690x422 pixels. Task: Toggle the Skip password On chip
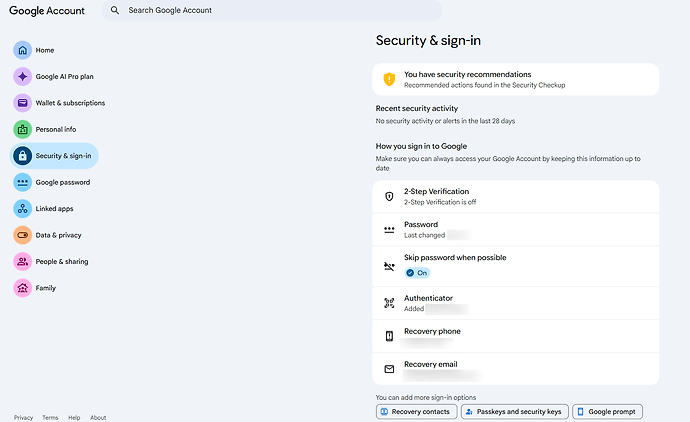(x=417, y=273)
